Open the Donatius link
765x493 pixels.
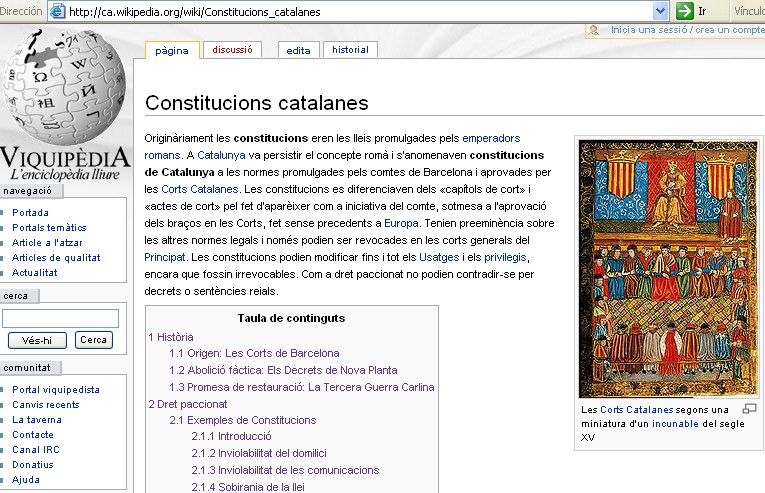[33, 465]
